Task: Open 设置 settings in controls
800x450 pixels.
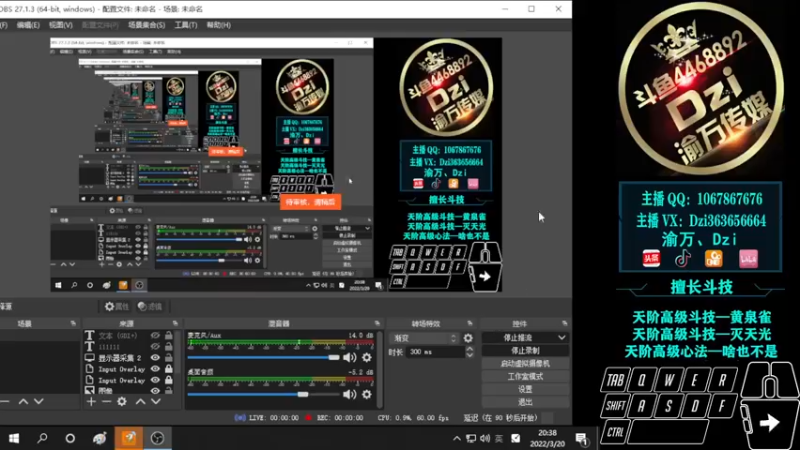Action: coord(525,389)
